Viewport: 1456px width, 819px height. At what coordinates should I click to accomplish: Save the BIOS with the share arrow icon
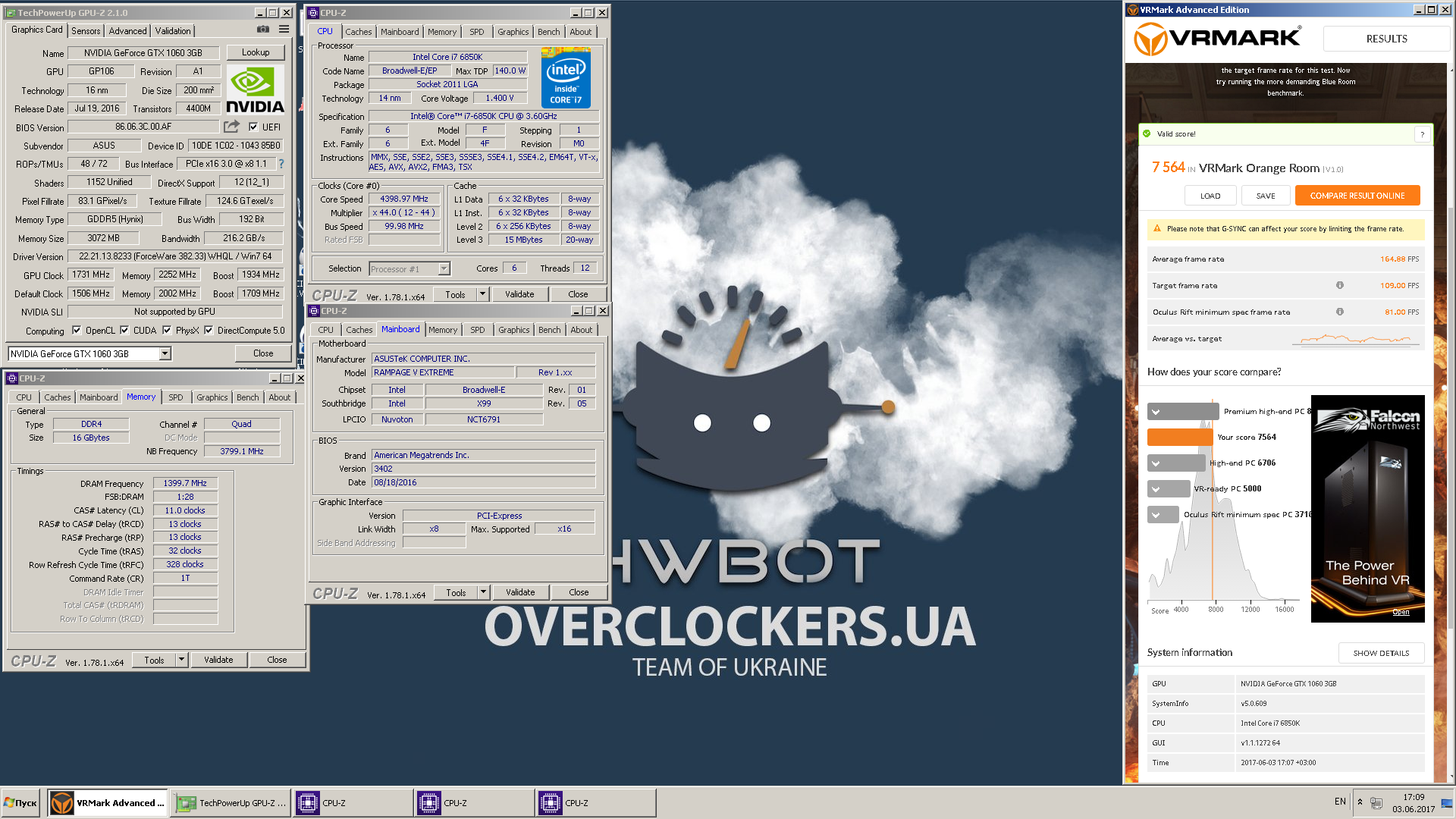pyautogui.click(x=231, y=127)
